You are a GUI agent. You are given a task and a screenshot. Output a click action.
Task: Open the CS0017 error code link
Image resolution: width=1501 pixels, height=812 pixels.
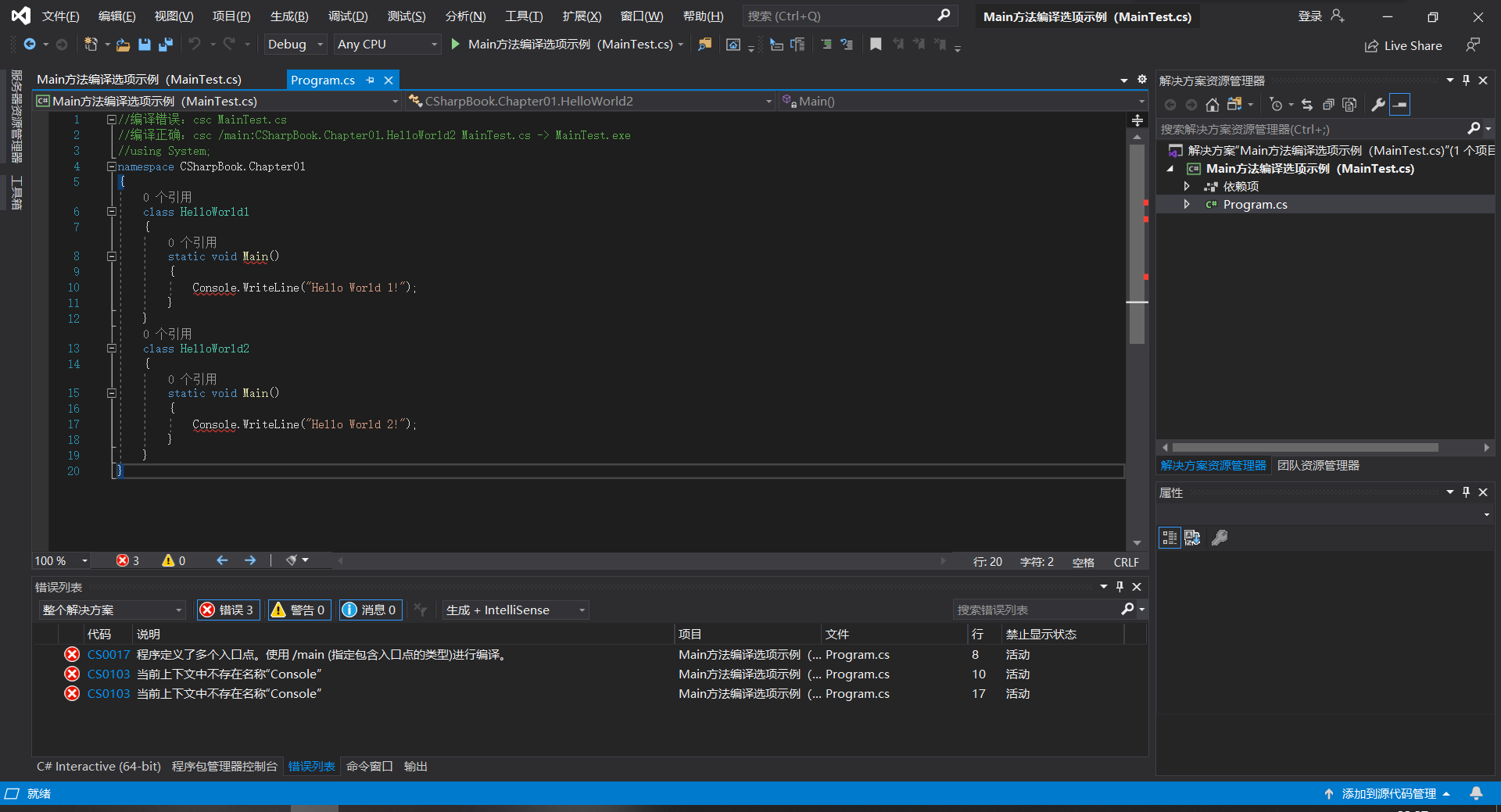pyautogui.click(x=109, y=654)
